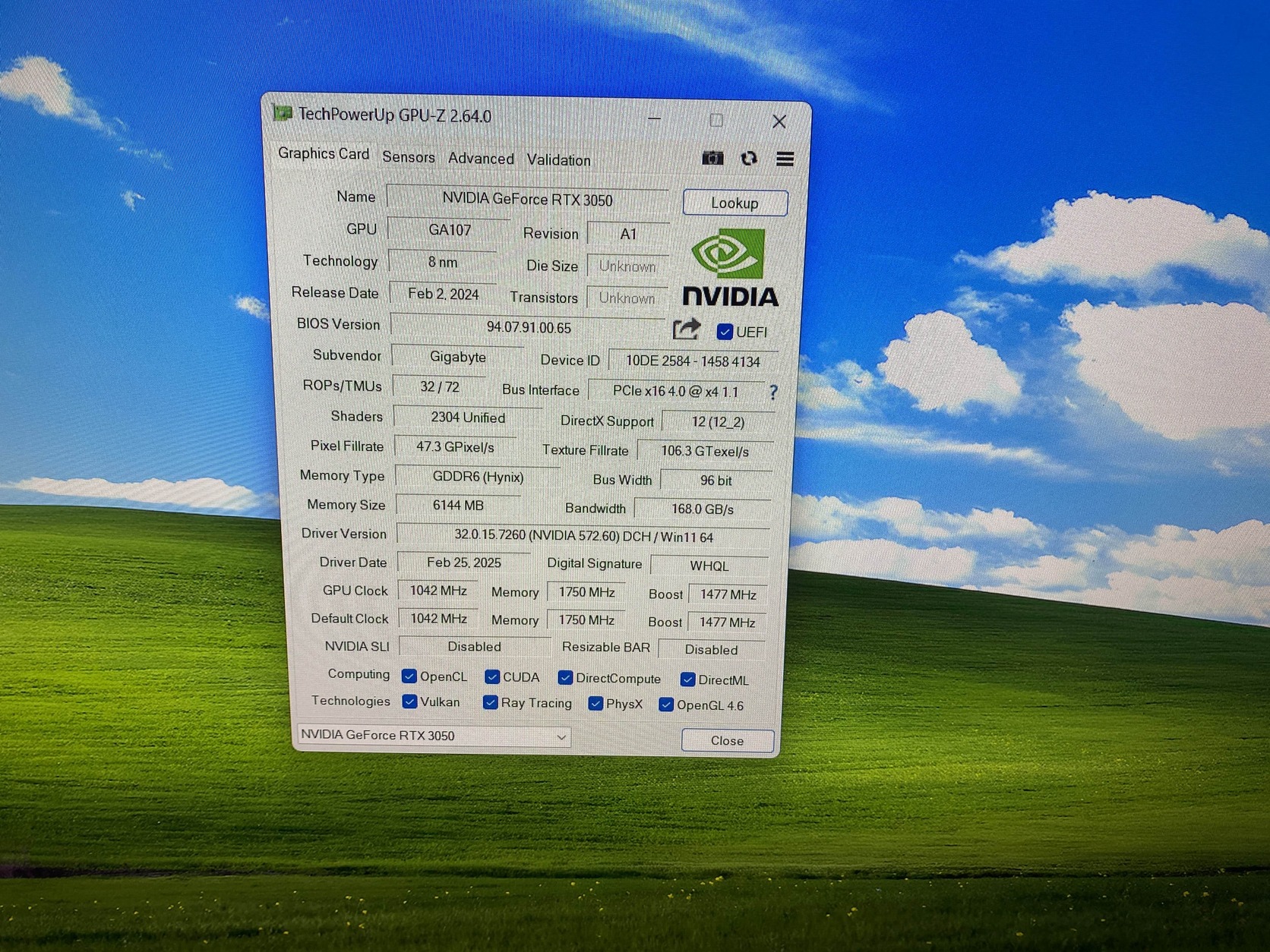1270x952 pixels.
Task: Click the Resizable BAR field showing Disabled
Action: [712, 650]
